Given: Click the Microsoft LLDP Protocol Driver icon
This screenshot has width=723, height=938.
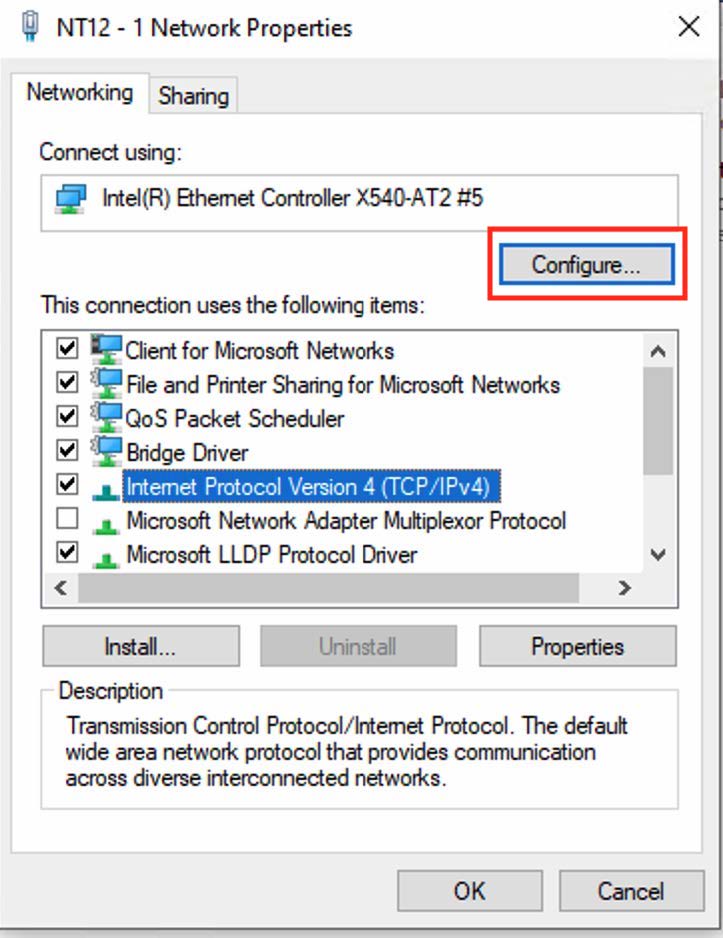Looking at the screenshot, I should point(106,555).
